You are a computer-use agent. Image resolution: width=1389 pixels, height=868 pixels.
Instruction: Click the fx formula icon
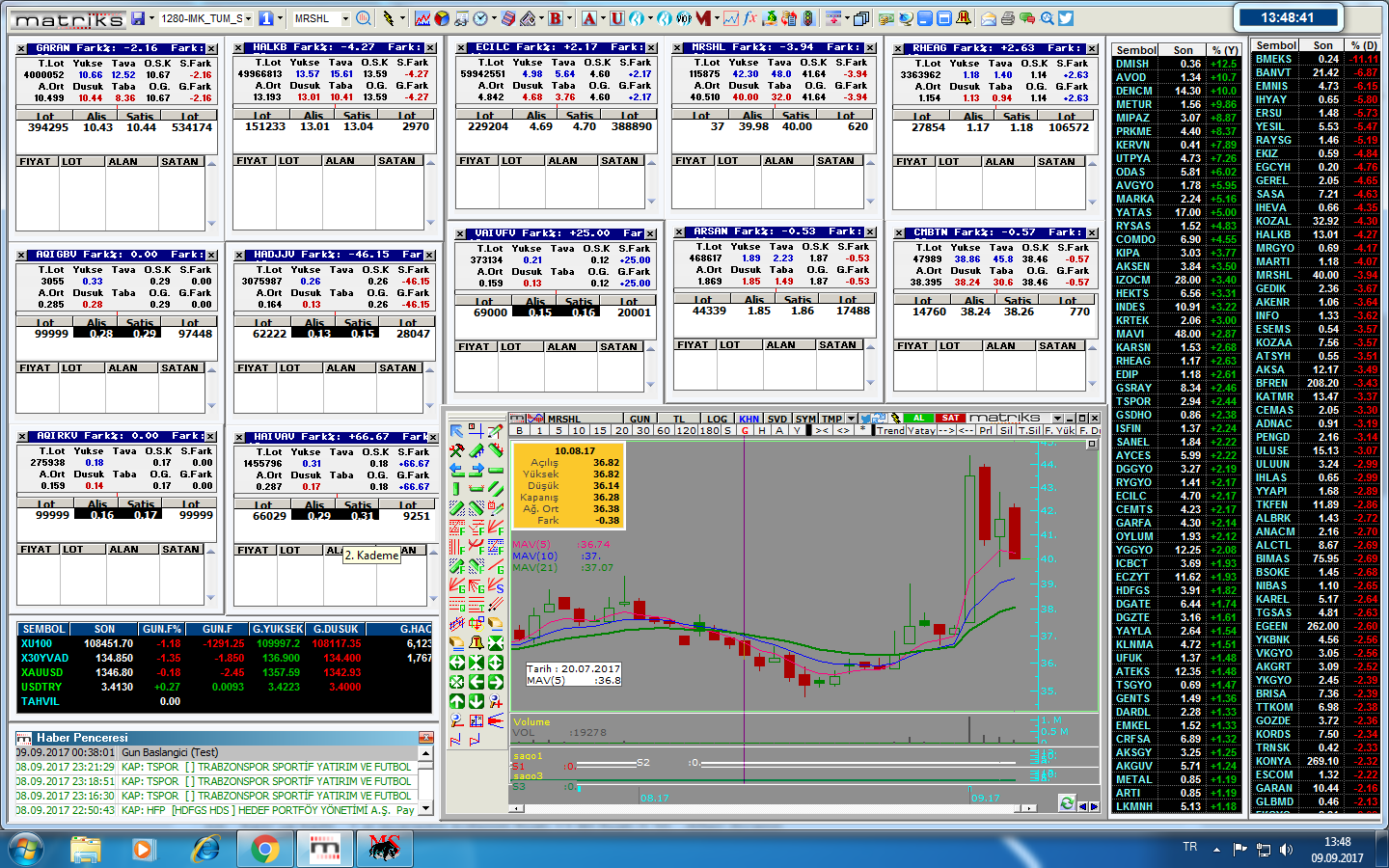(750, 18)
